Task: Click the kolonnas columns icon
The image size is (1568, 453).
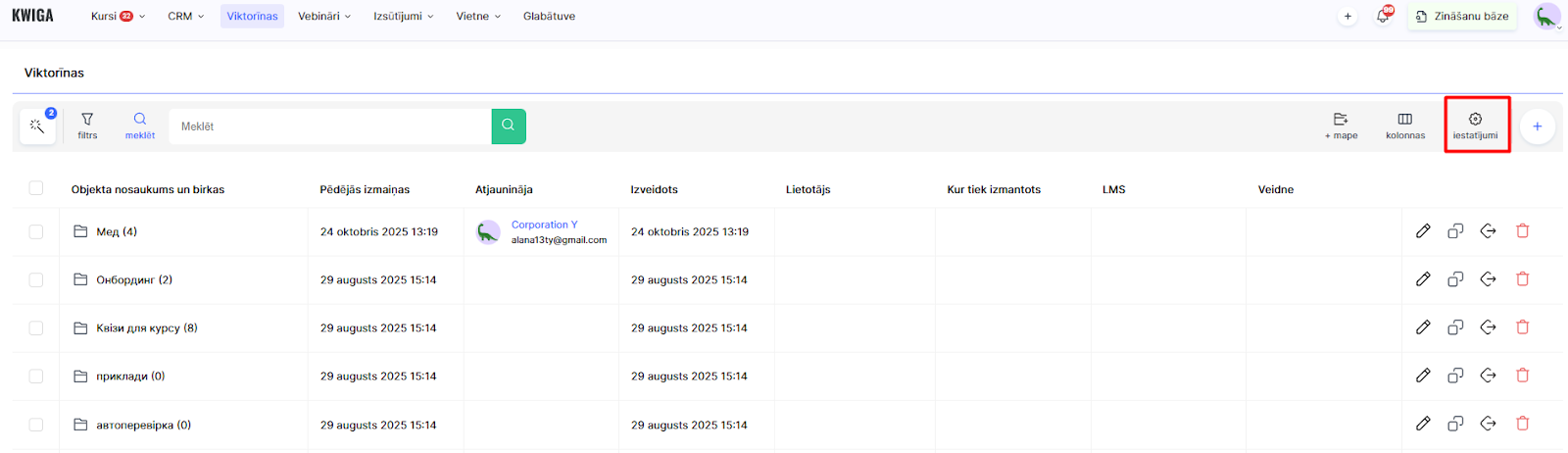Action: (1404, 125)
